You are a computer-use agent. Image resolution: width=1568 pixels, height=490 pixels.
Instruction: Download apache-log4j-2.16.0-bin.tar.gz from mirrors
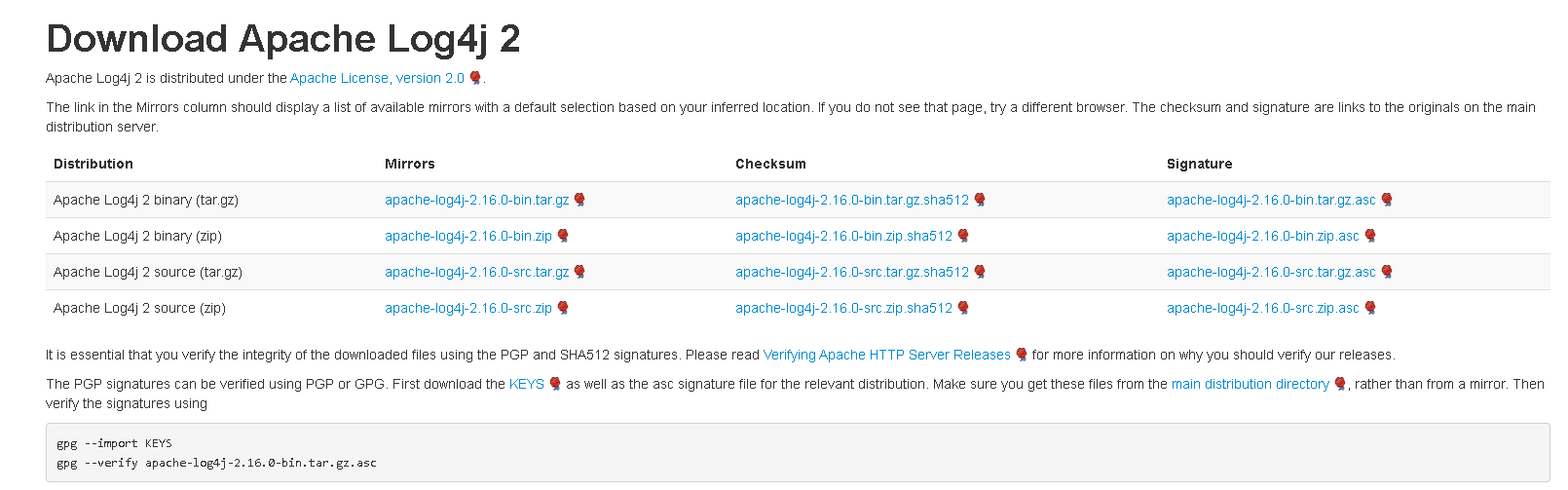(476, 200)
